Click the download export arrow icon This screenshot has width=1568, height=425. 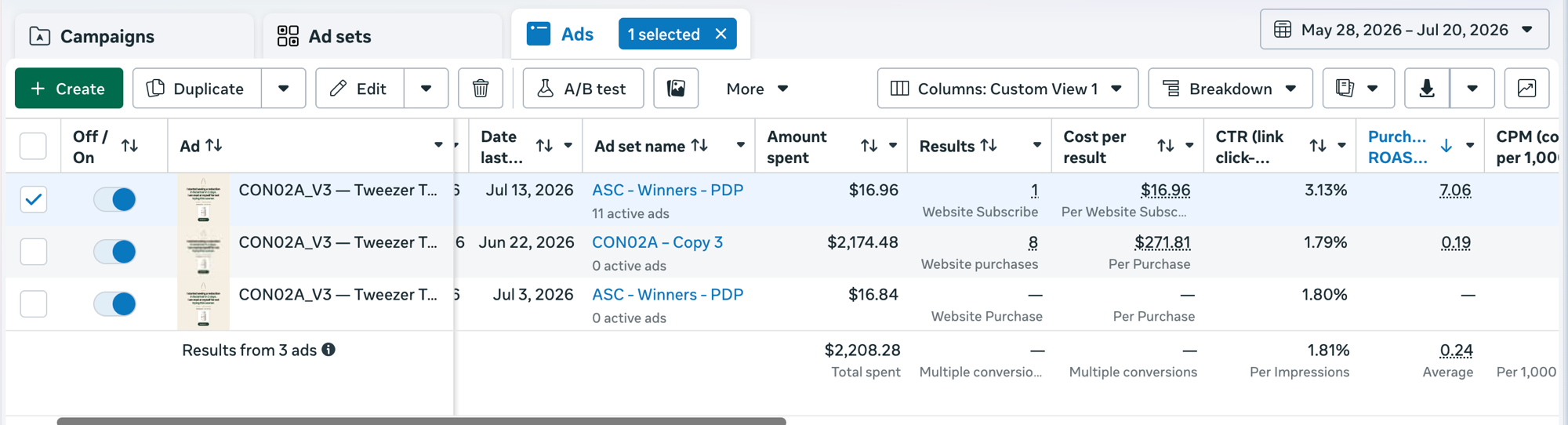coord(1427,89)
